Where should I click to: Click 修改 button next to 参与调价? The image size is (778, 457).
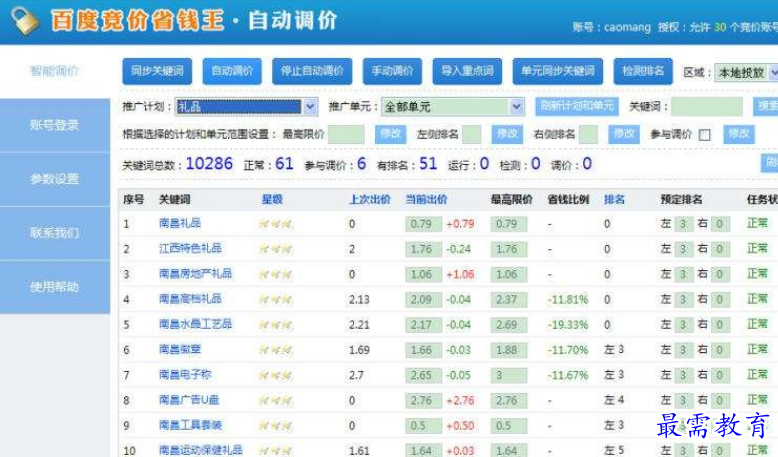[739, 134]
